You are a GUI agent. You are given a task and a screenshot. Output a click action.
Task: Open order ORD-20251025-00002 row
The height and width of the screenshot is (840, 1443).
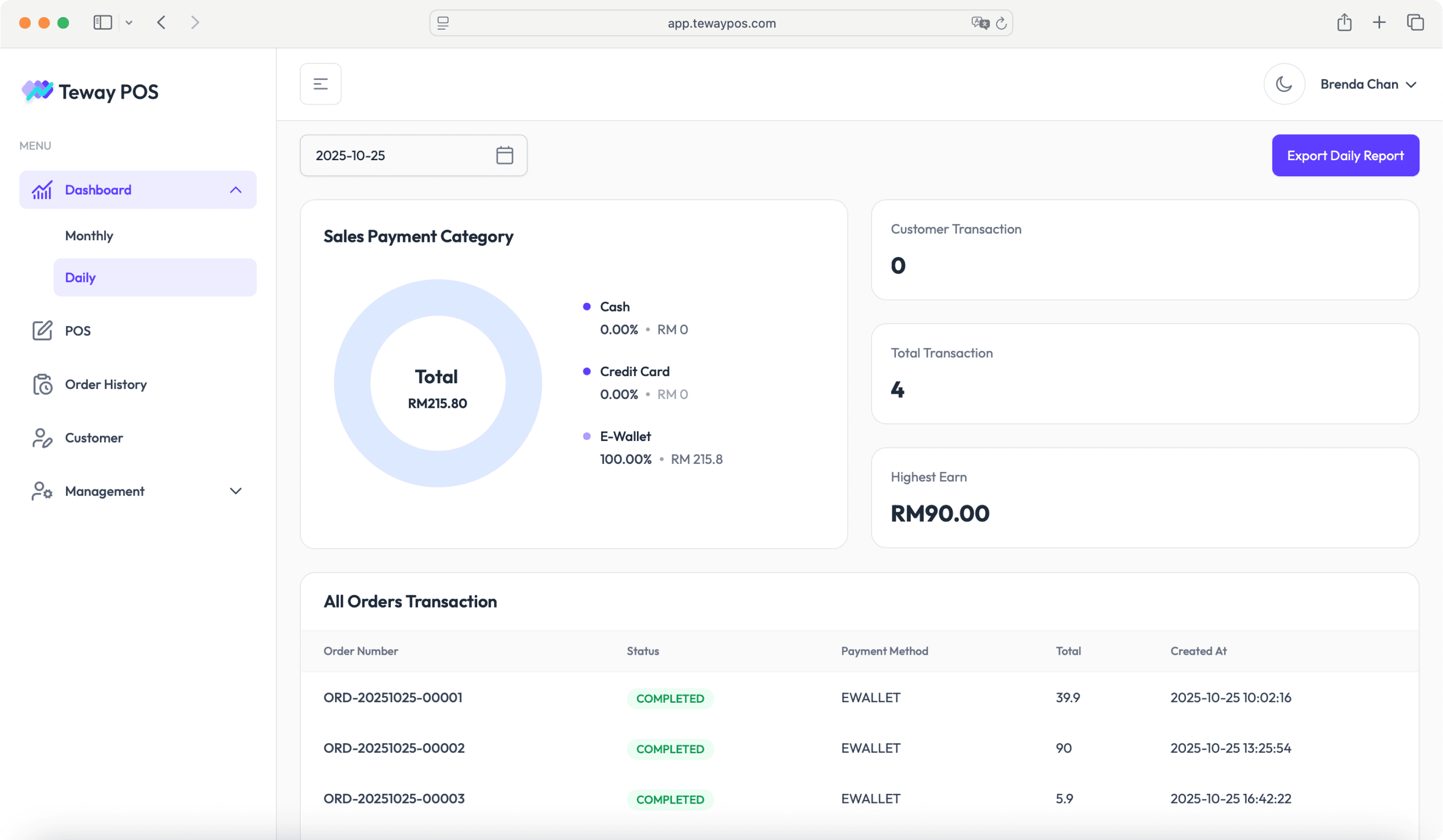[x=393, y=748]
